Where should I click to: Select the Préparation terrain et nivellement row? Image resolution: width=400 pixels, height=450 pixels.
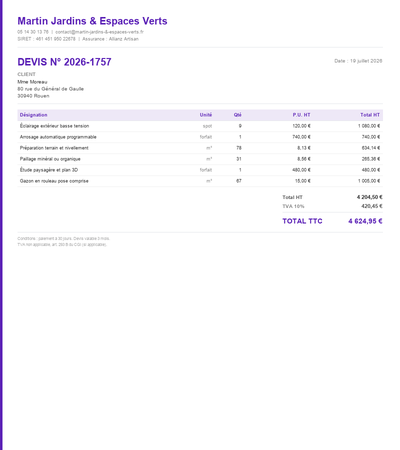coord(200,148)
